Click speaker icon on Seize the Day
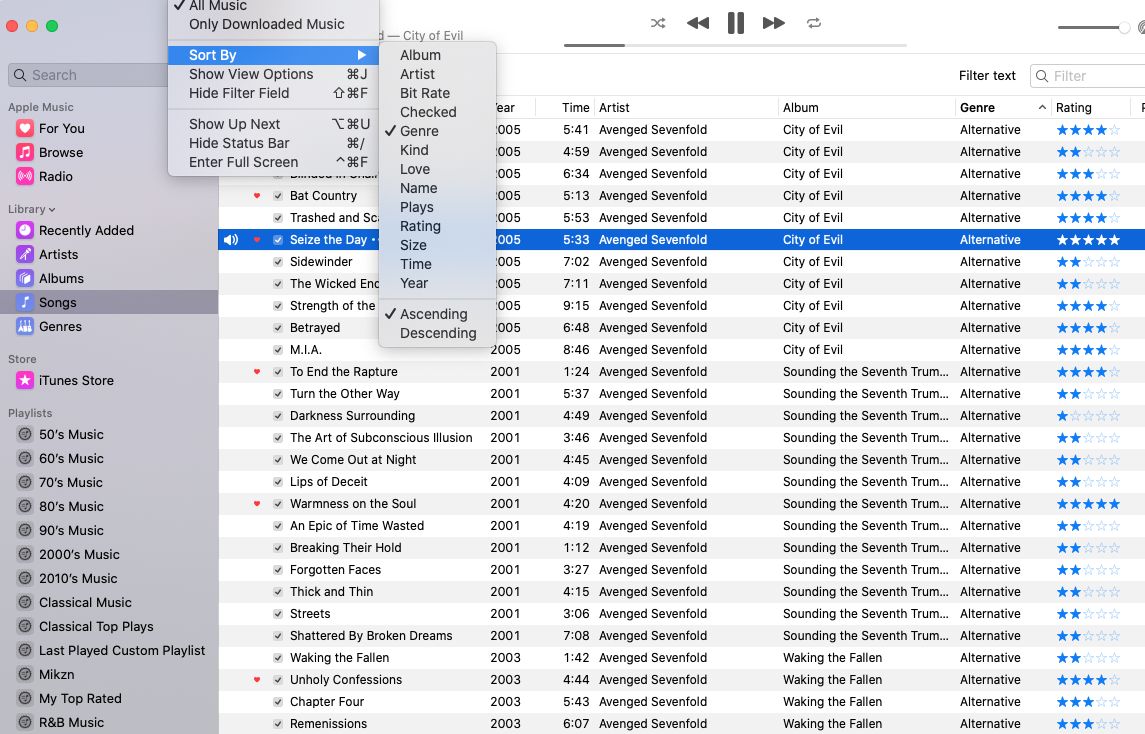 pyautogui.click(x=231, y=240)
